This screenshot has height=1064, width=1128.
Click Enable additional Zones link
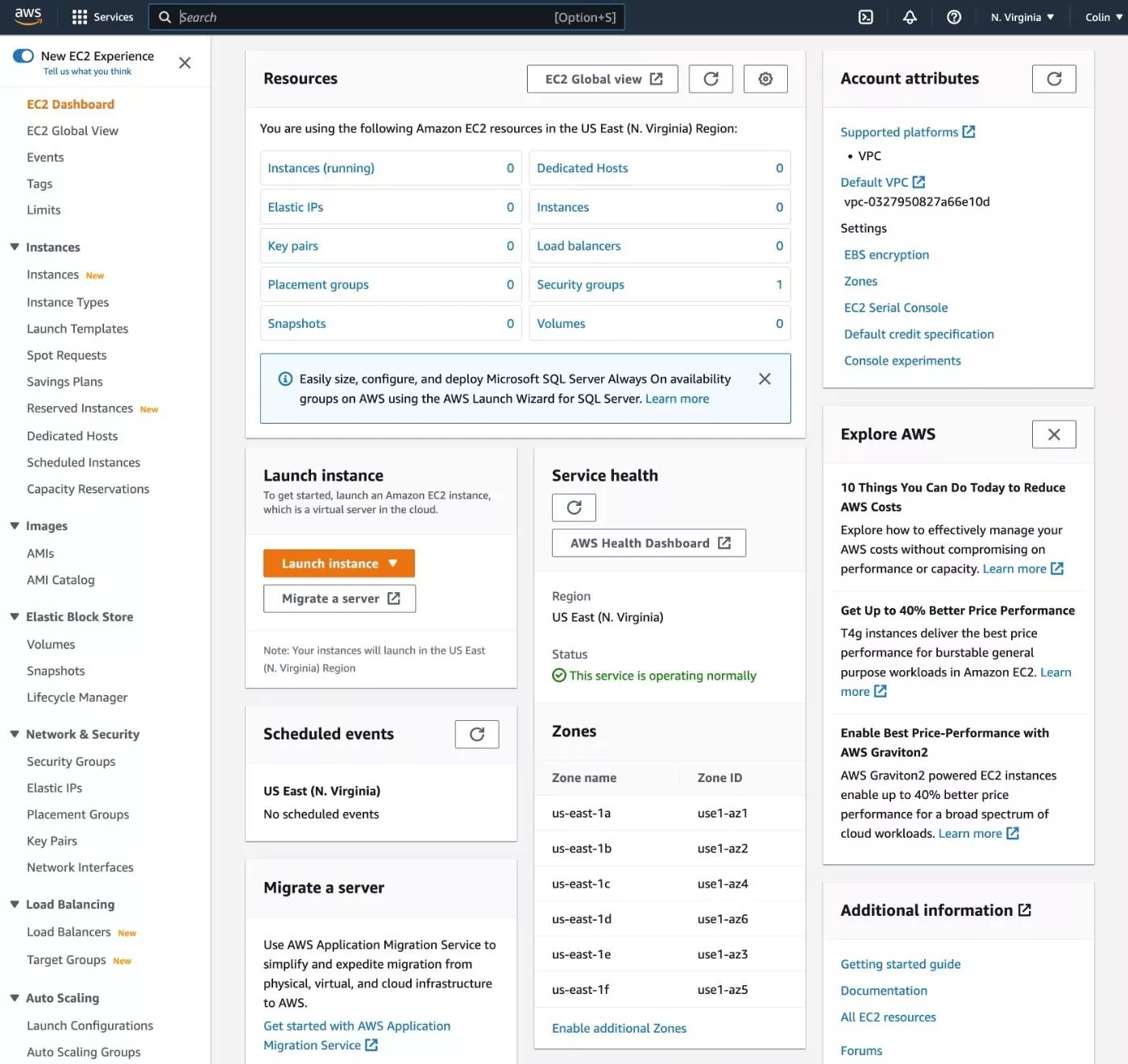click(619, 1028)
